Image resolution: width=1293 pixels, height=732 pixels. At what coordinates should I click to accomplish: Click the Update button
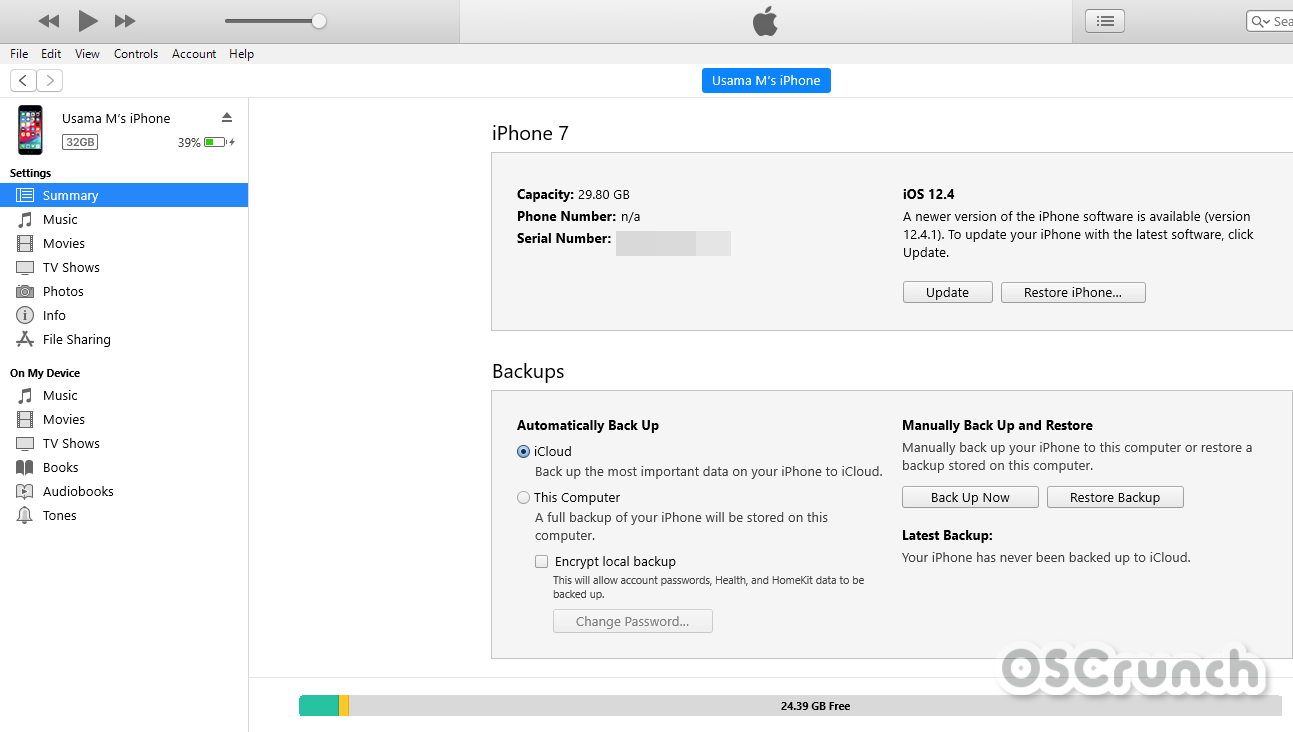(x=948, y=292)
